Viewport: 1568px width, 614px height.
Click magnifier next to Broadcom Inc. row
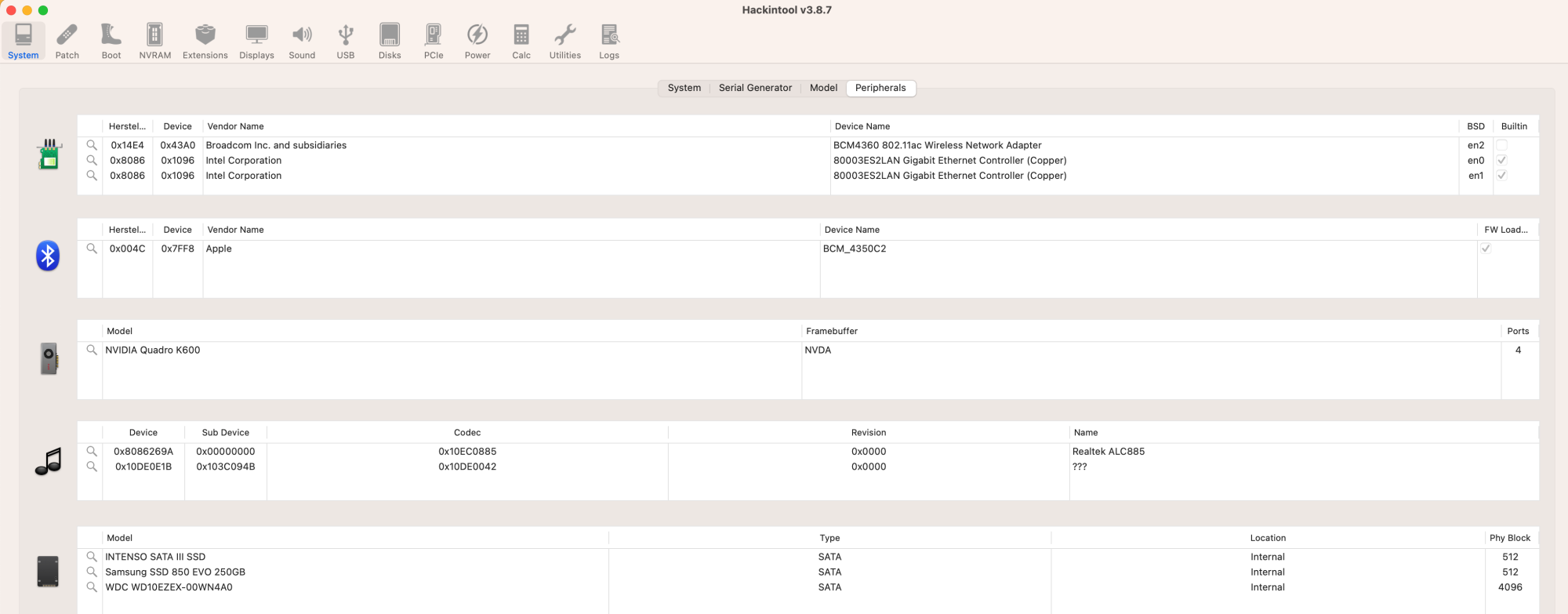(x=92, y=145)
